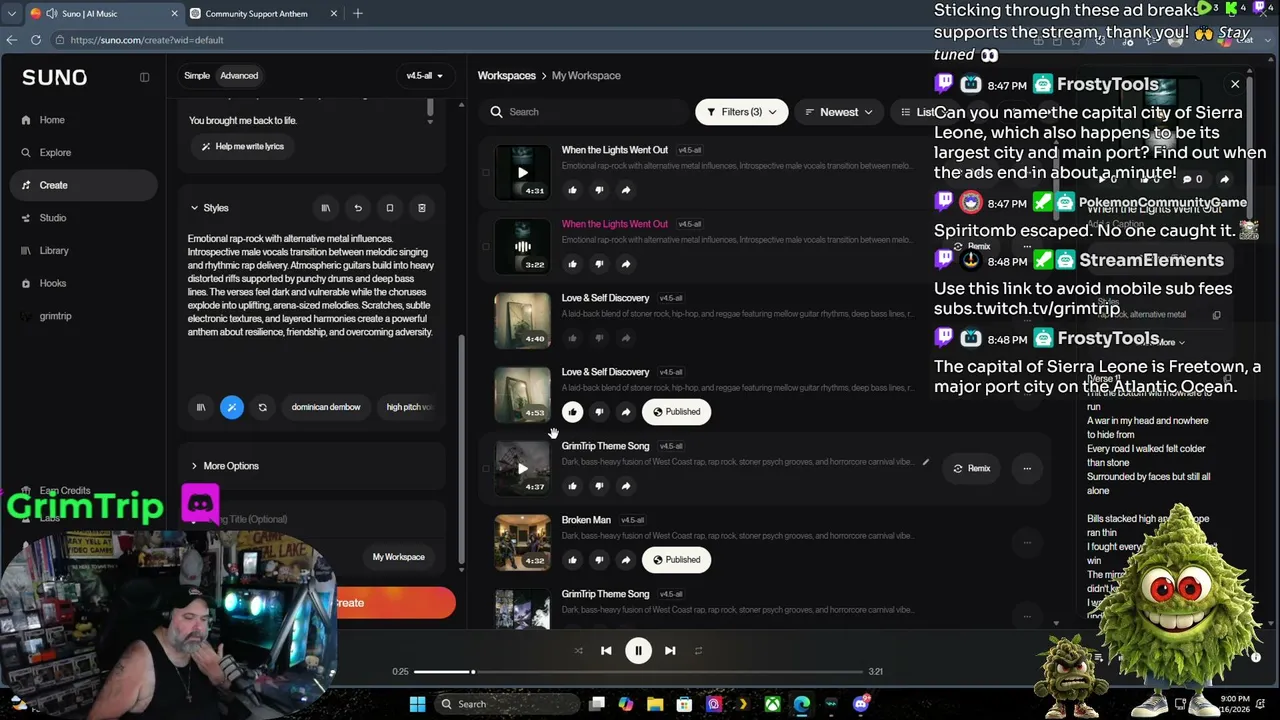This screenshot has height=720, width=1280.
Task: Pause the currently playing song
Action: click(x=638, y=651)
